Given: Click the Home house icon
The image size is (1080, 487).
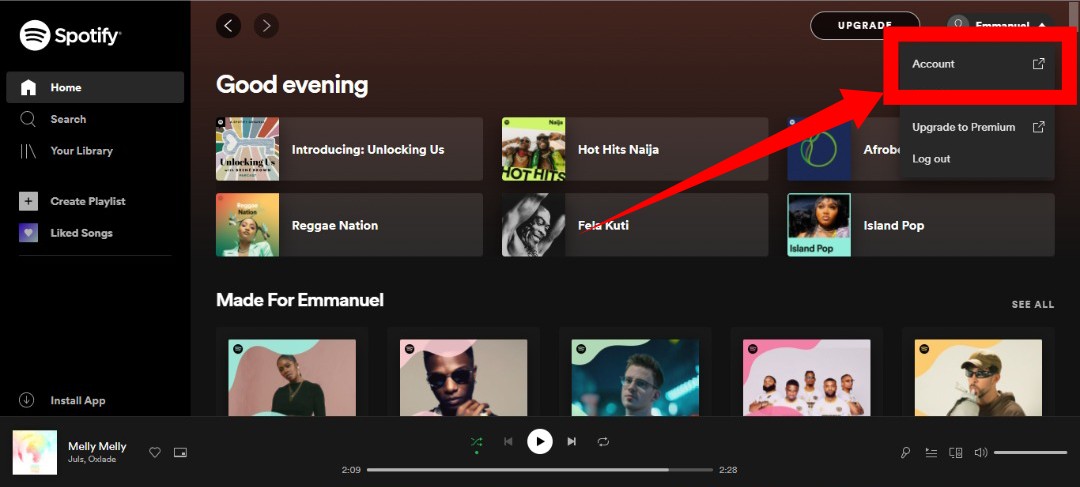Looking at the screenshot, I should pos(28,87).
